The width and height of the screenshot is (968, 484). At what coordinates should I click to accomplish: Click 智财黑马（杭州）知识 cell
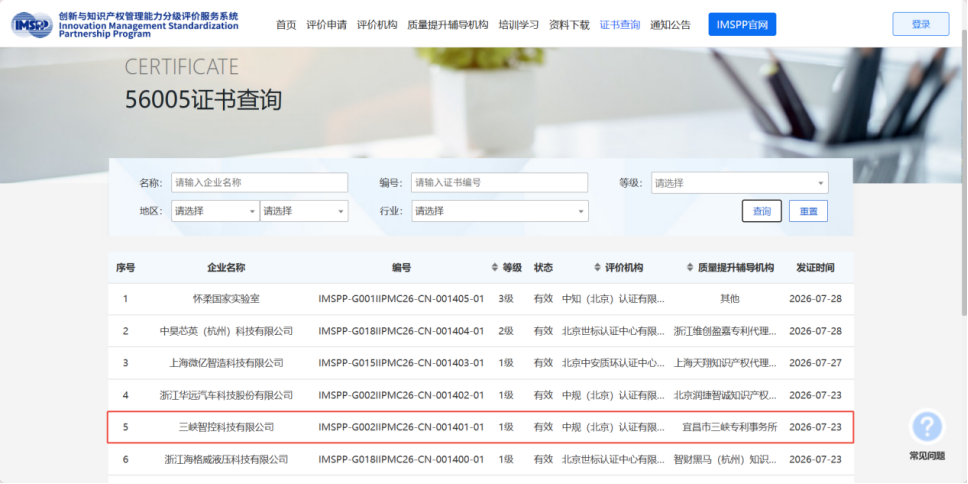pyautogui.click(x=725, y=459)
